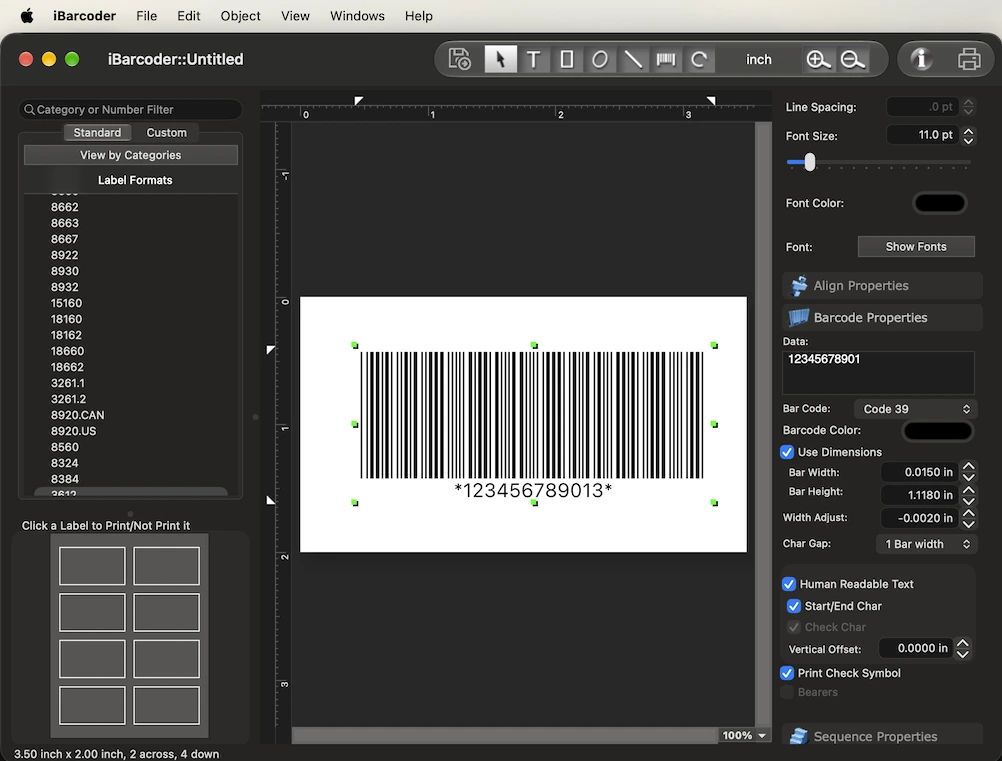Select the Oval tool

(x=599, y=59)
